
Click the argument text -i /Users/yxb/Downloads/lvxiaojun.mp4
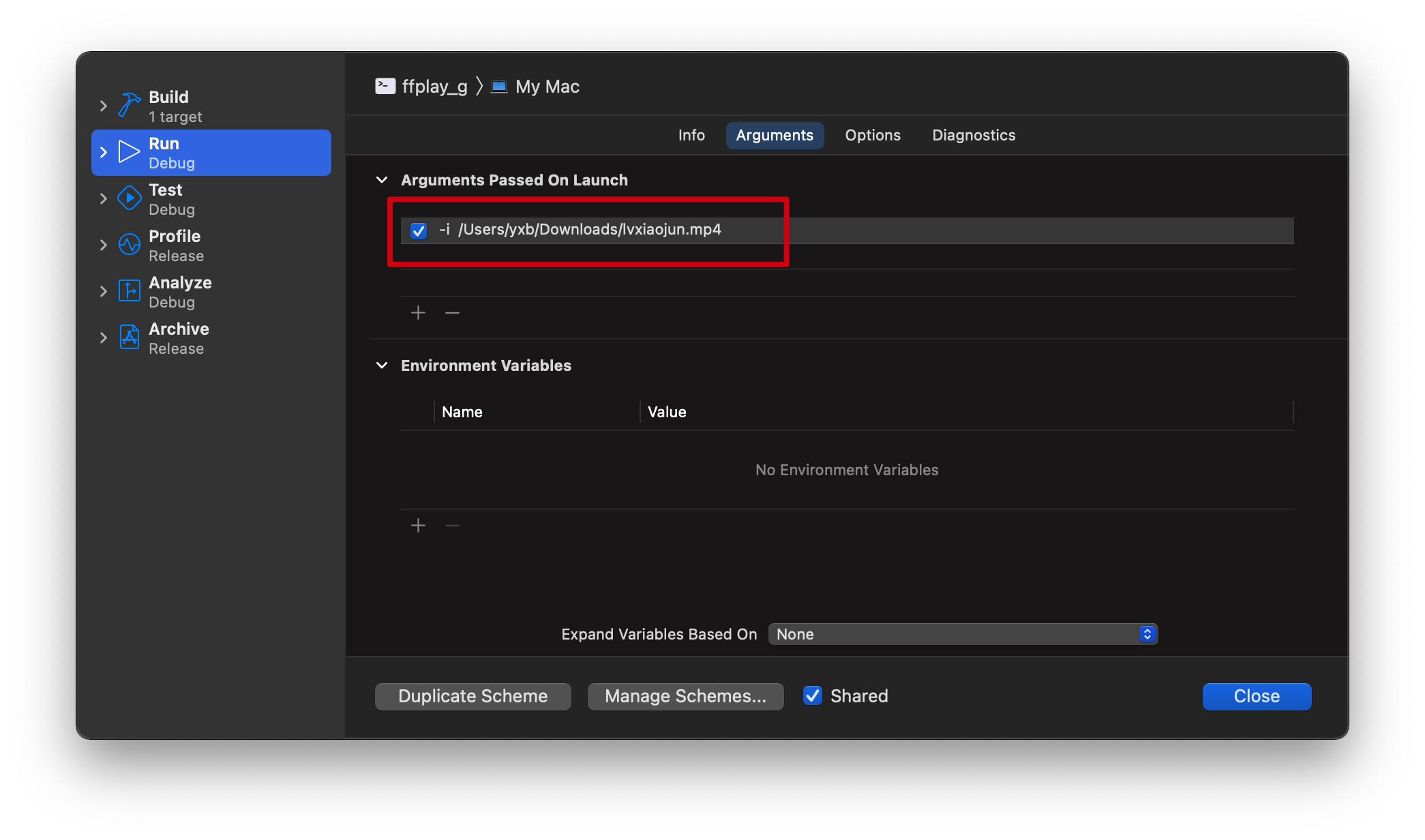point(580,230)
